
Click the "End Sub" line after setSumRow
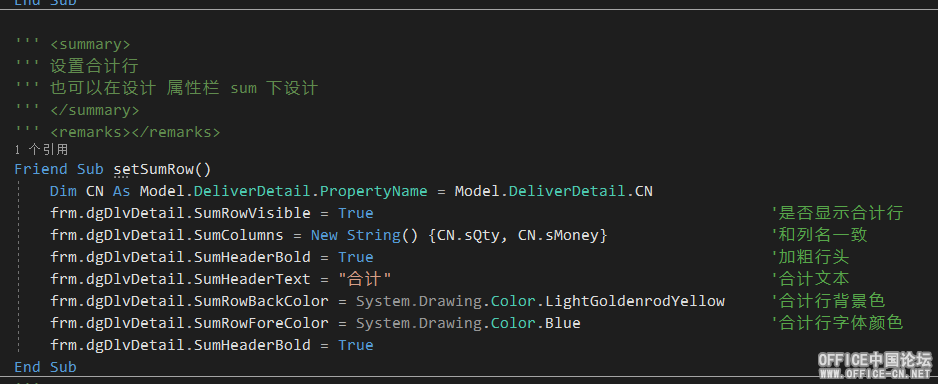coord(45,367)
